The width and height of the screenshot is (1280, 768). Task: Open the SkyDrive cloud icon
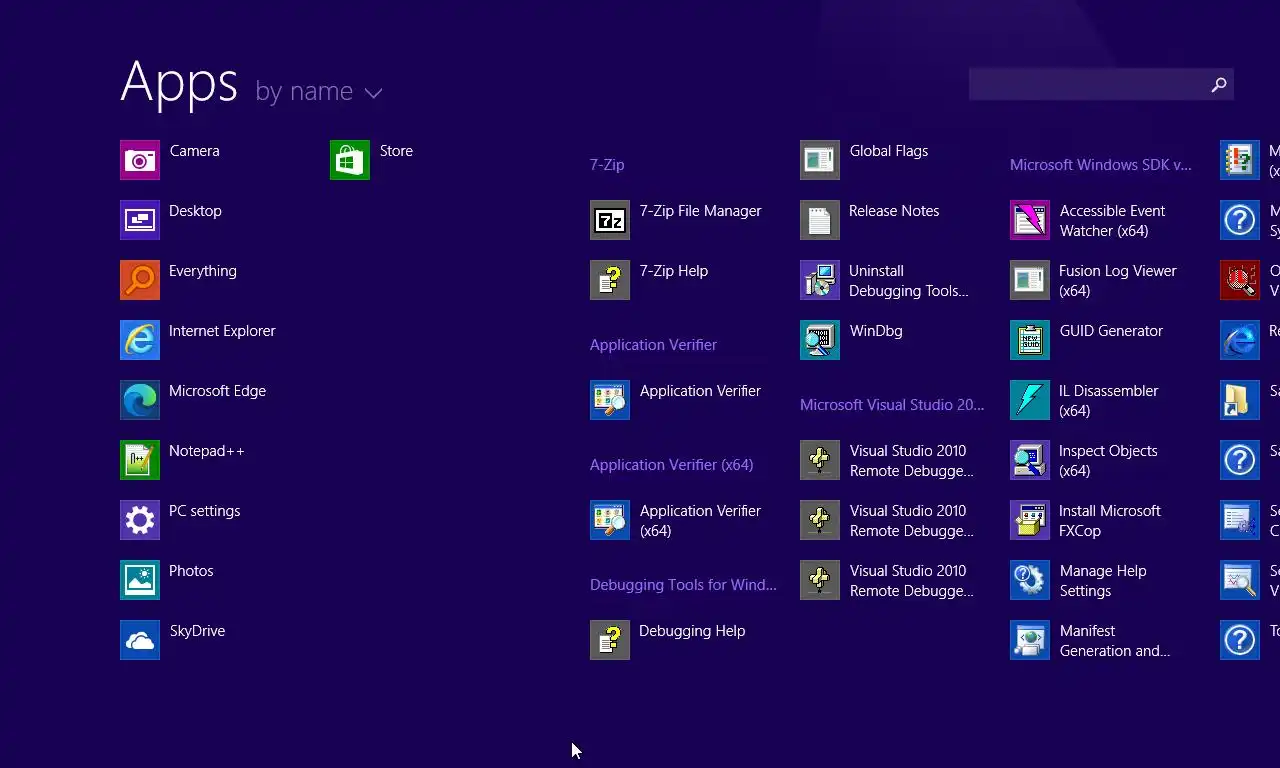coord(140,640)
